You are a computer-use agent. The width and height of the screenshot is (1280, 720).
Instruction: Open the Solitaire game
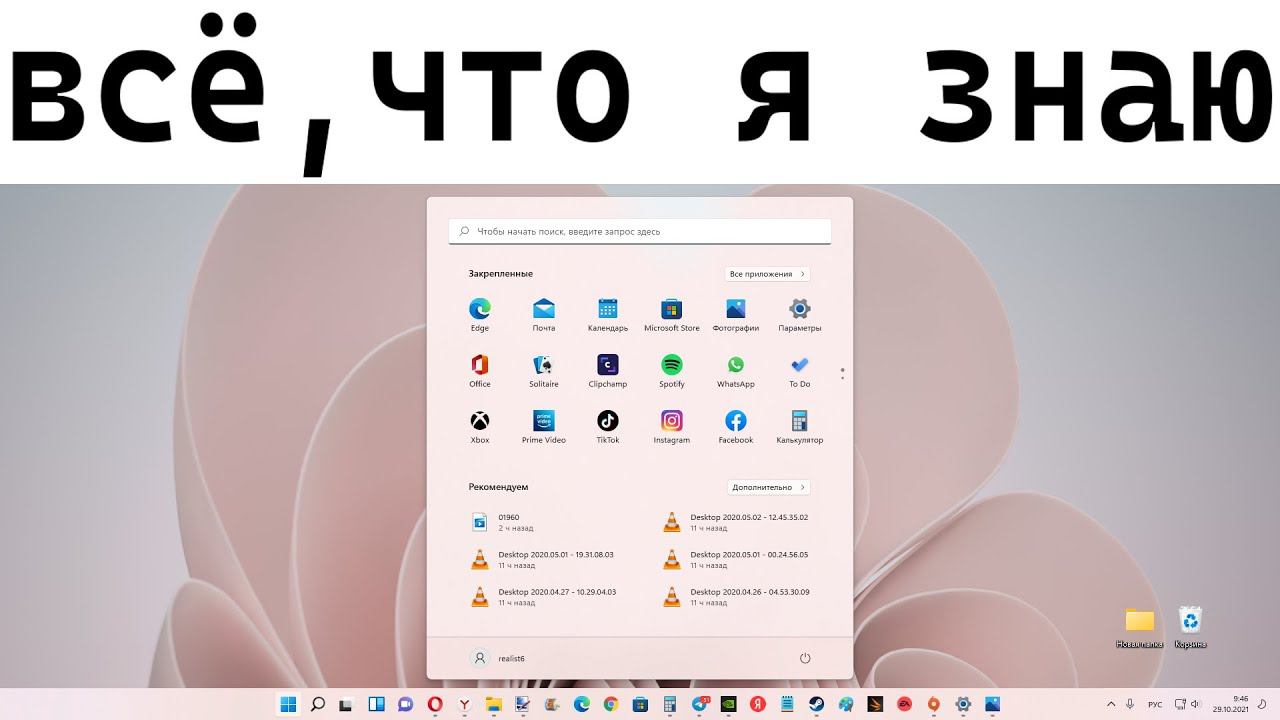pos(544,370)
